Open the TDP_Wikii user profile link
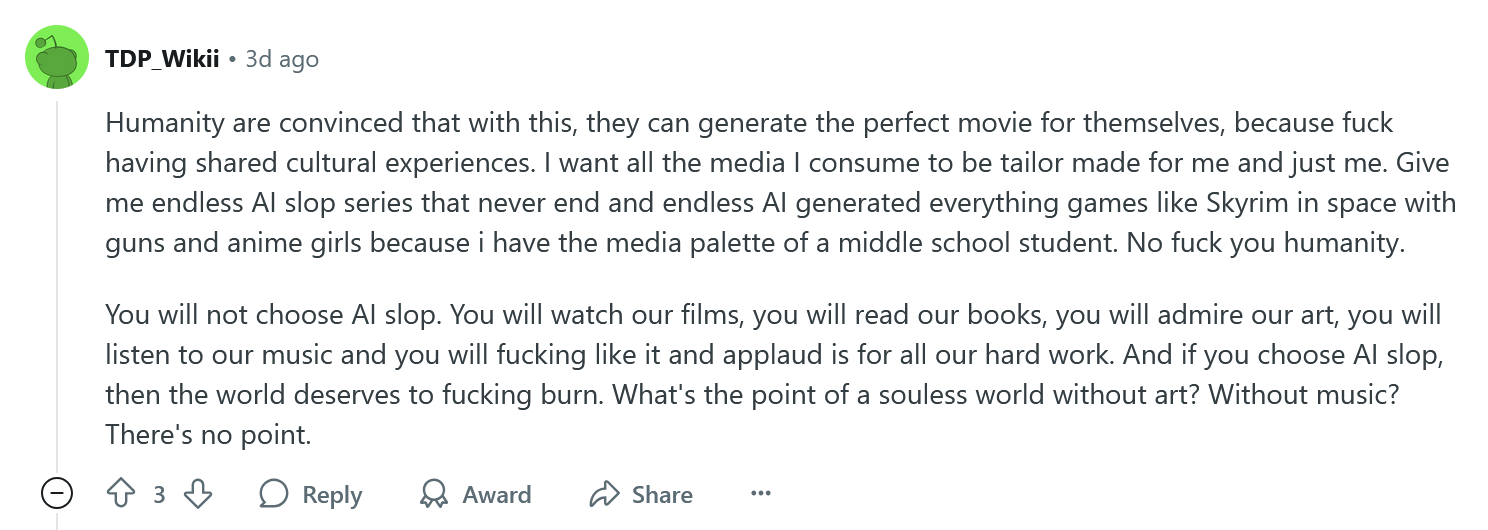Viewport: 1488px width, 530px height. [x=162, y=59]
